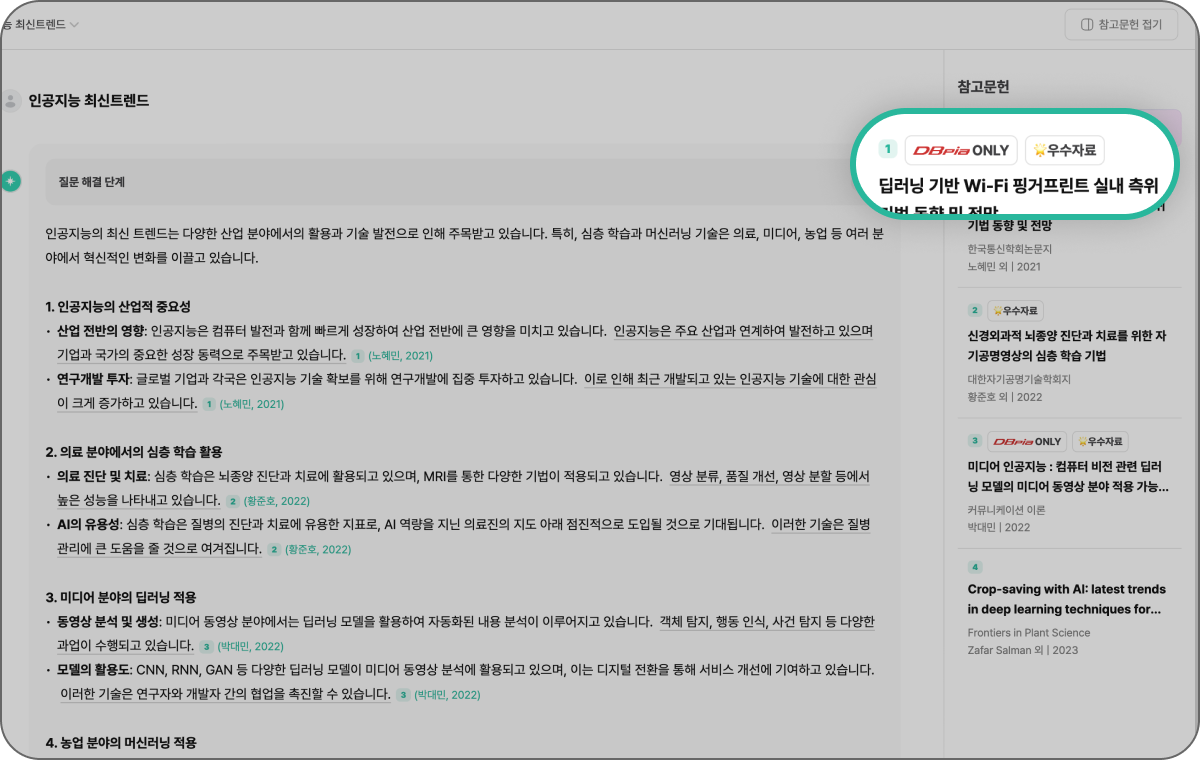Image resolution: width=1200 pixels, height=760 pixels.
Task: Open reference titled 미디어 인공지능 컴퓨터 비전
Action: point(1066,476)
